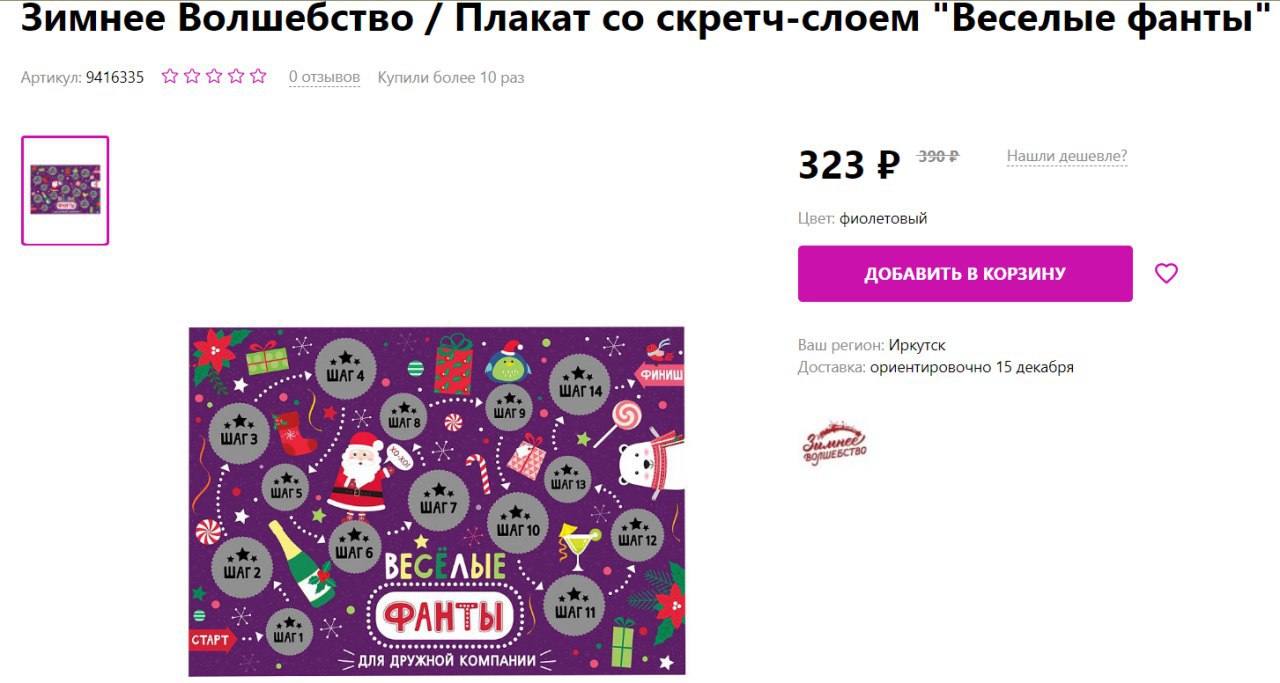Click the article number 9416335
This screenshot has width=1280, height=683.
115,77
